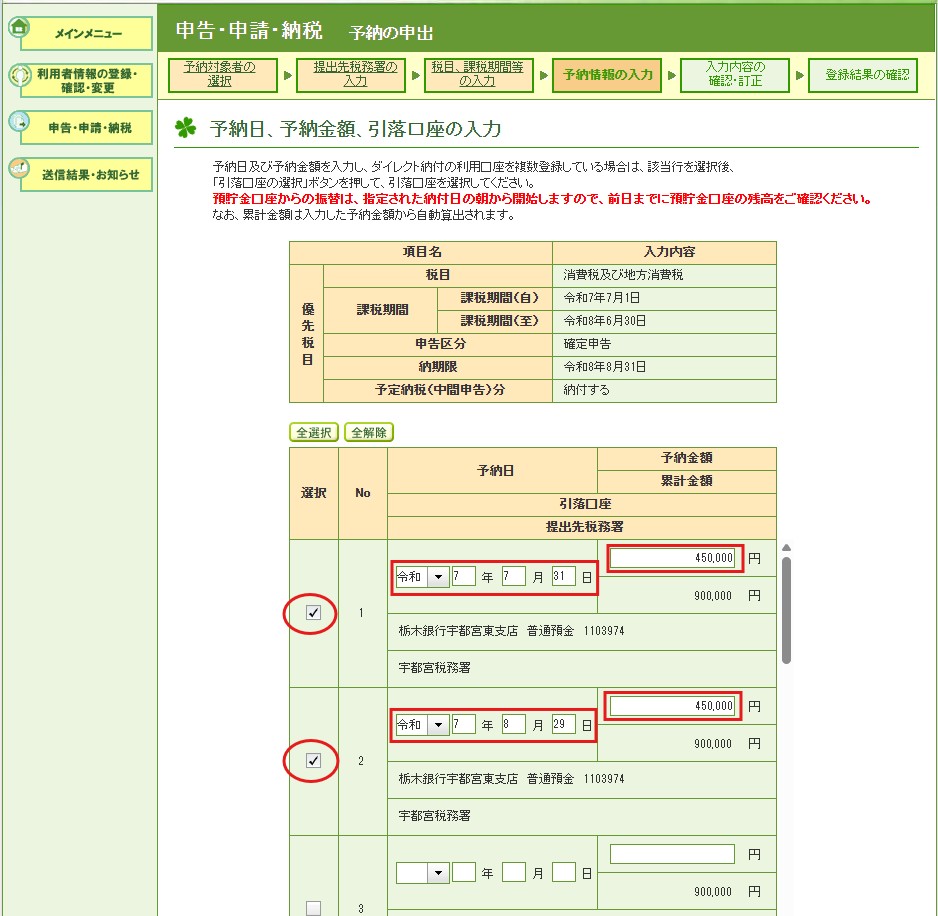Click the 900,000 cumulative amount in row 1
The width and height of the screenshot is (938, 916).
712,596
